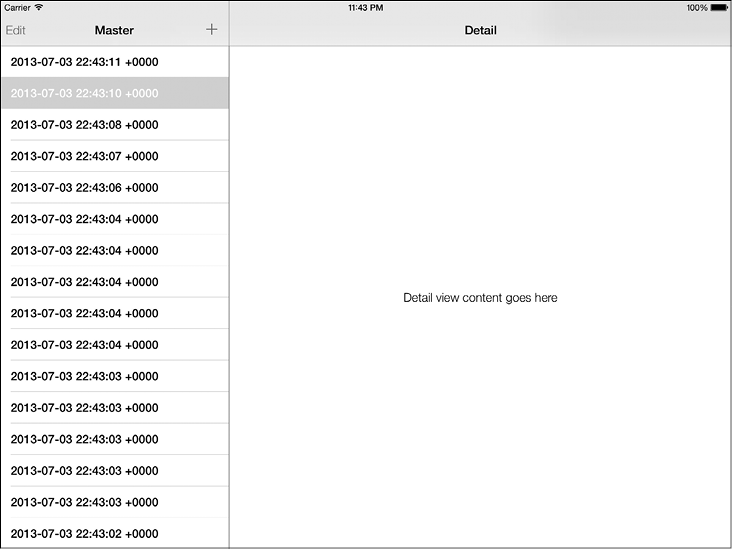
Task: Click the 'Detail view content goes here' text
Action: point(480,298)
